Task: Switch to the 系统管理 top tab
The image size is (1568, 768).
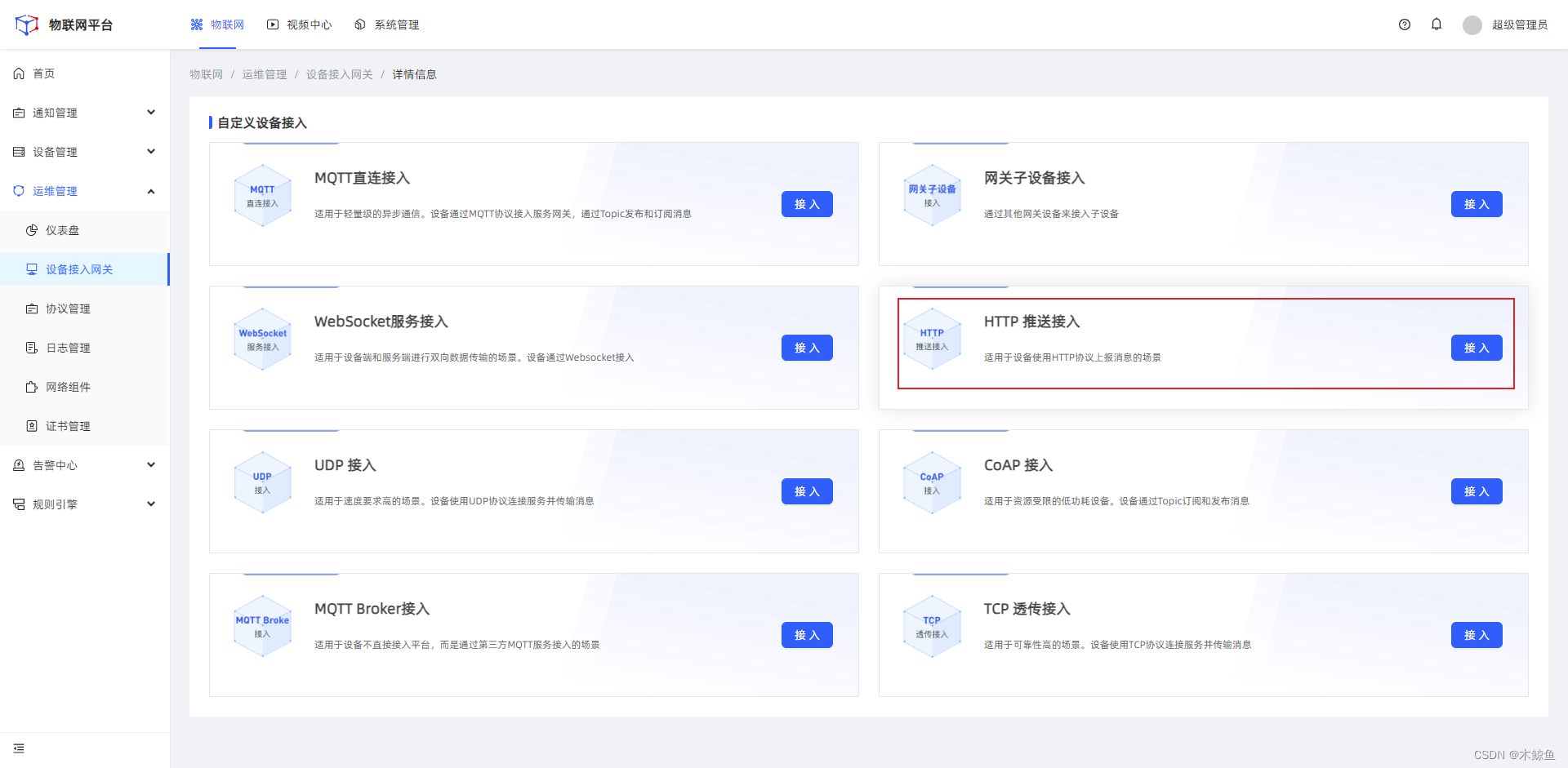Action: 386,24
